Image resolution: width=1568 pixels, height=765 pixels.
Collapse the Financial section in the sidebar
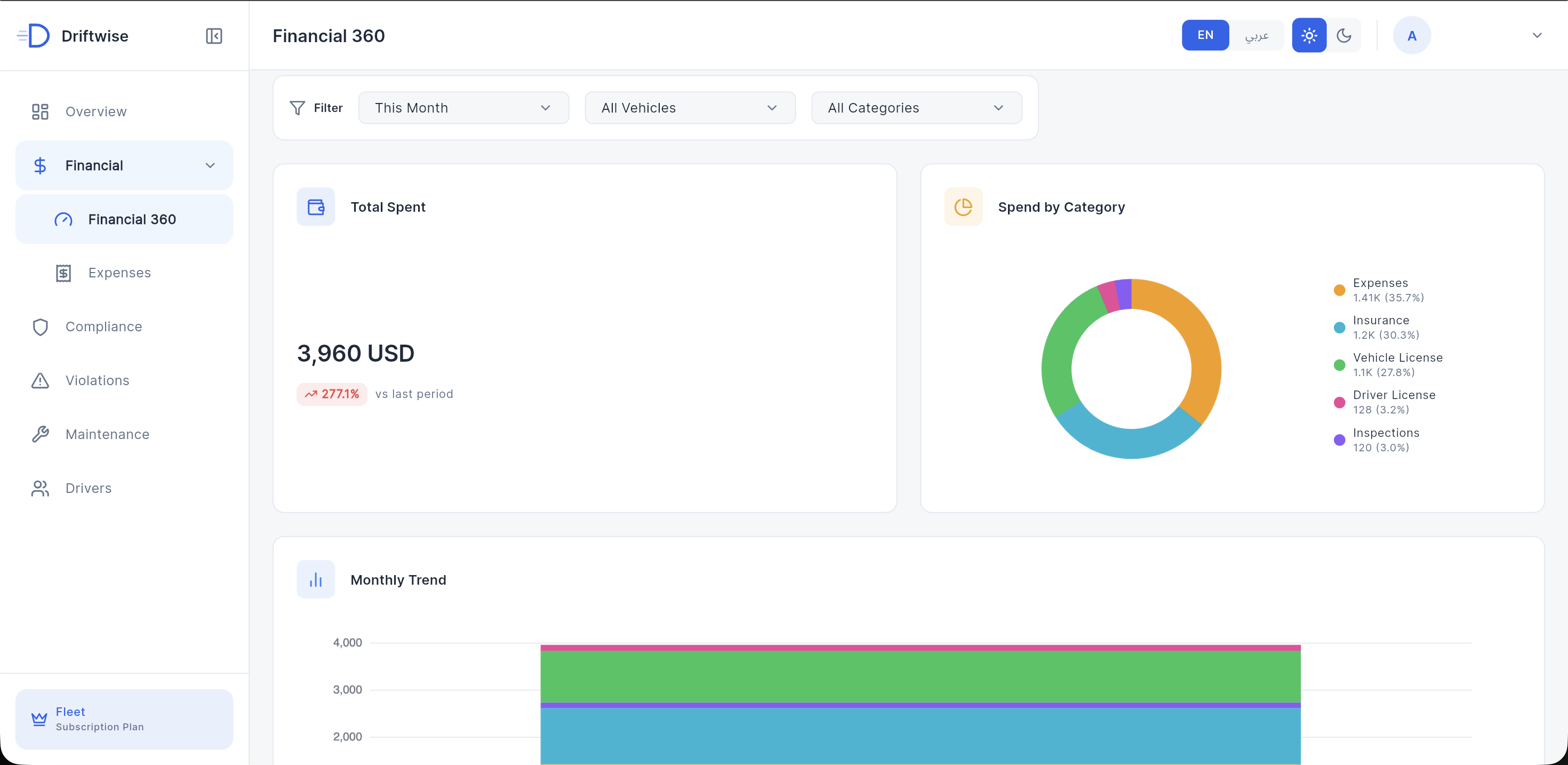click(211, 165)
